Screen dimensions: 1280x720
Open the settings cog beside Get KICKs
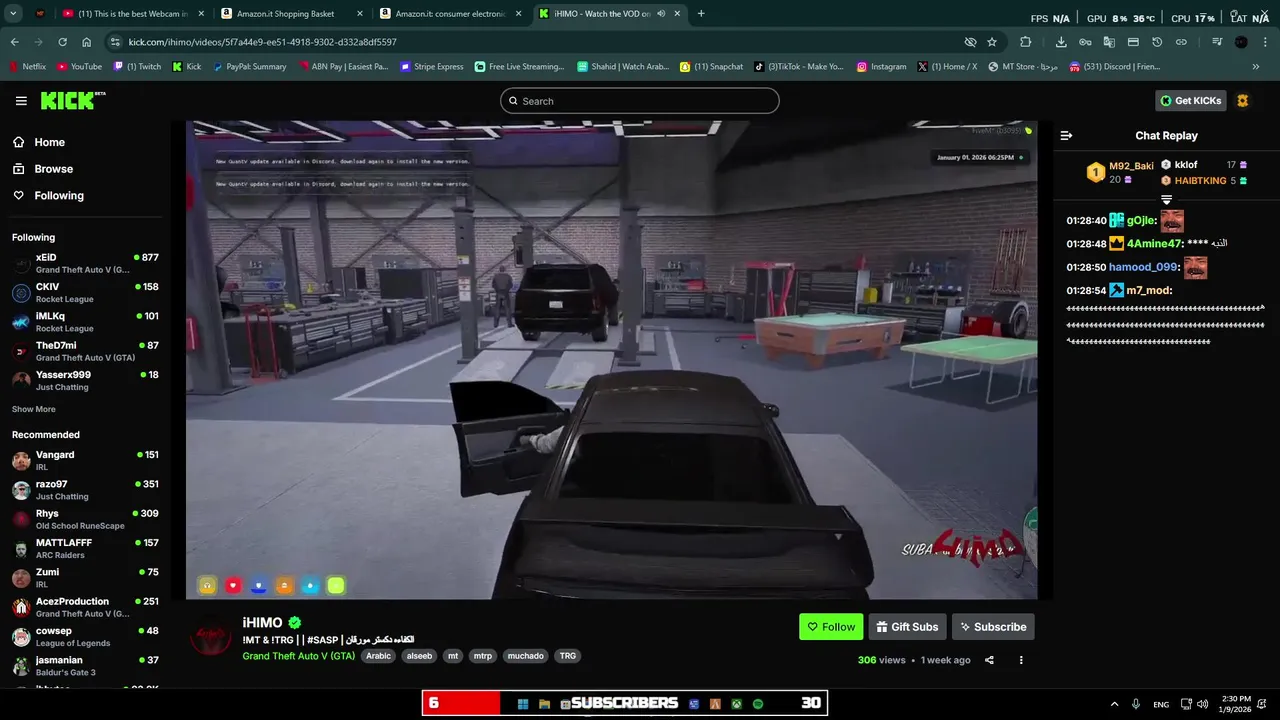coord(1243,101)
